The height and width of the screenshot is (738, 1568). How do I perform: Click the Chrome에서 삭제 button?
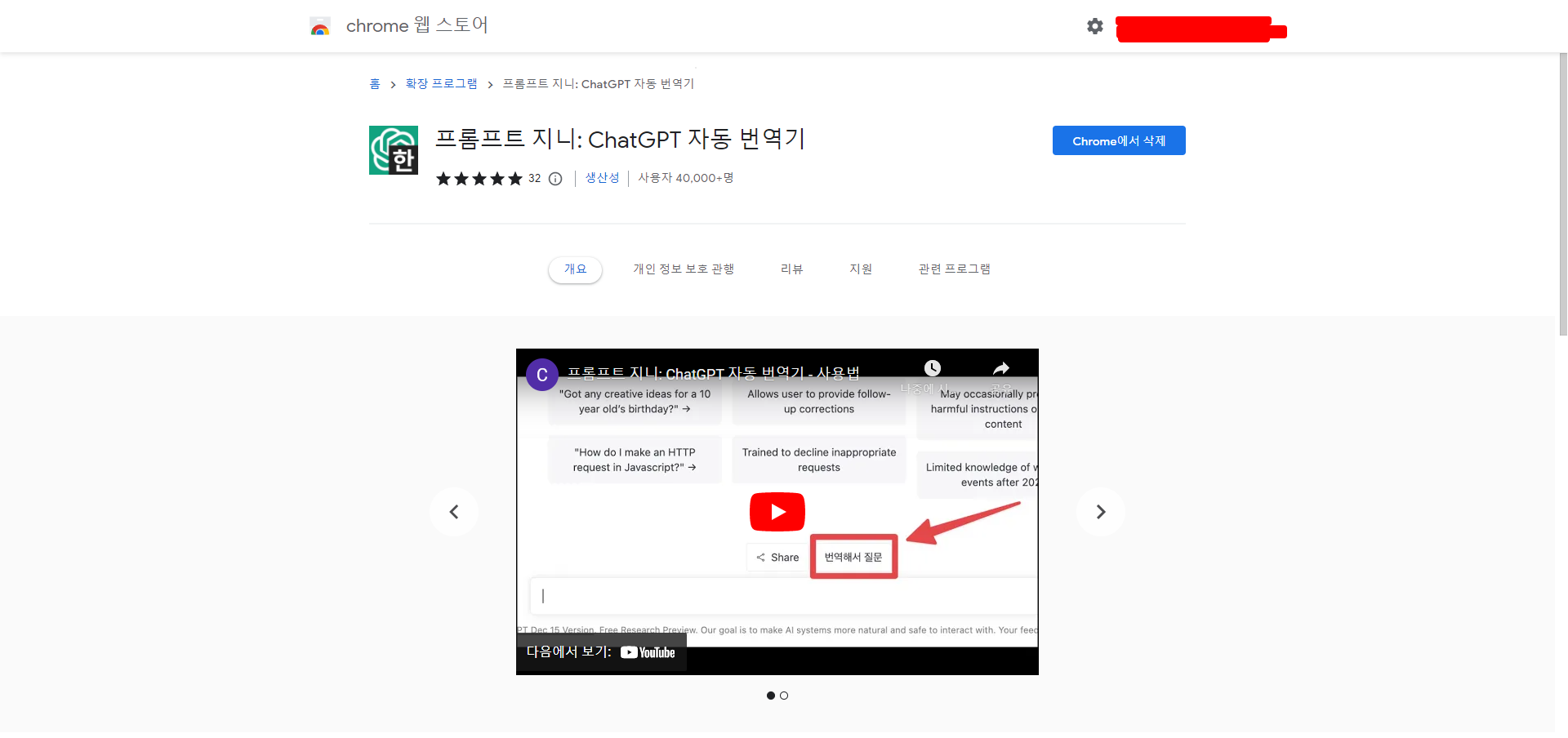[x=1119, y=140]
